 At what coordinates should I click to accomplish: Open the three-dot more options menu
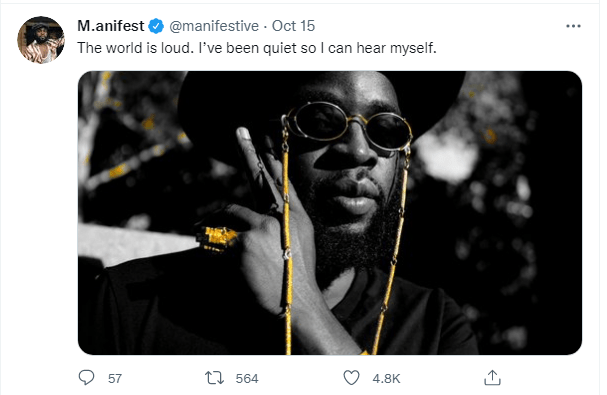coord(573,26)
